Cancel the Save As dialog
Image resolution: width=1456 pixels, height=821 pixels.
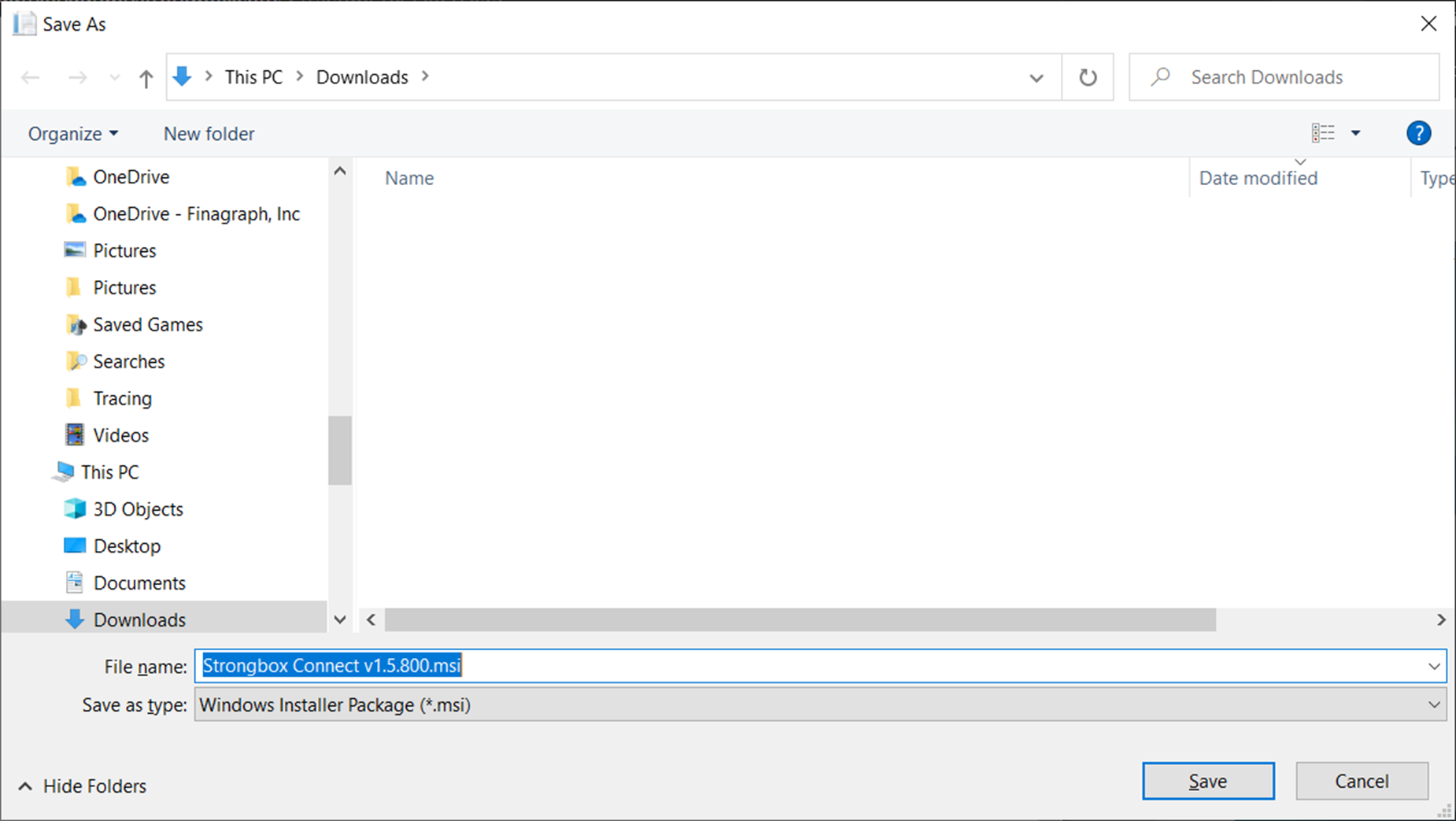click(1362, 781)
